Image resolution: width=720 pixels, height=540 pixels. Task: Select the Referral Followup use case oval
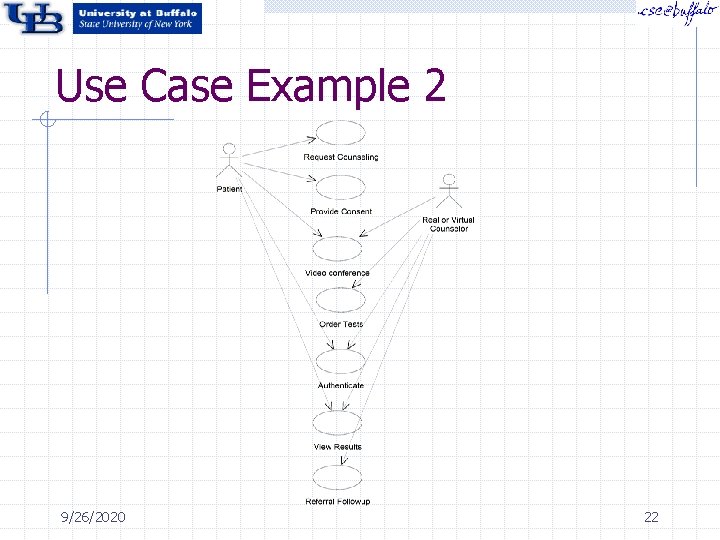(338, 478)
